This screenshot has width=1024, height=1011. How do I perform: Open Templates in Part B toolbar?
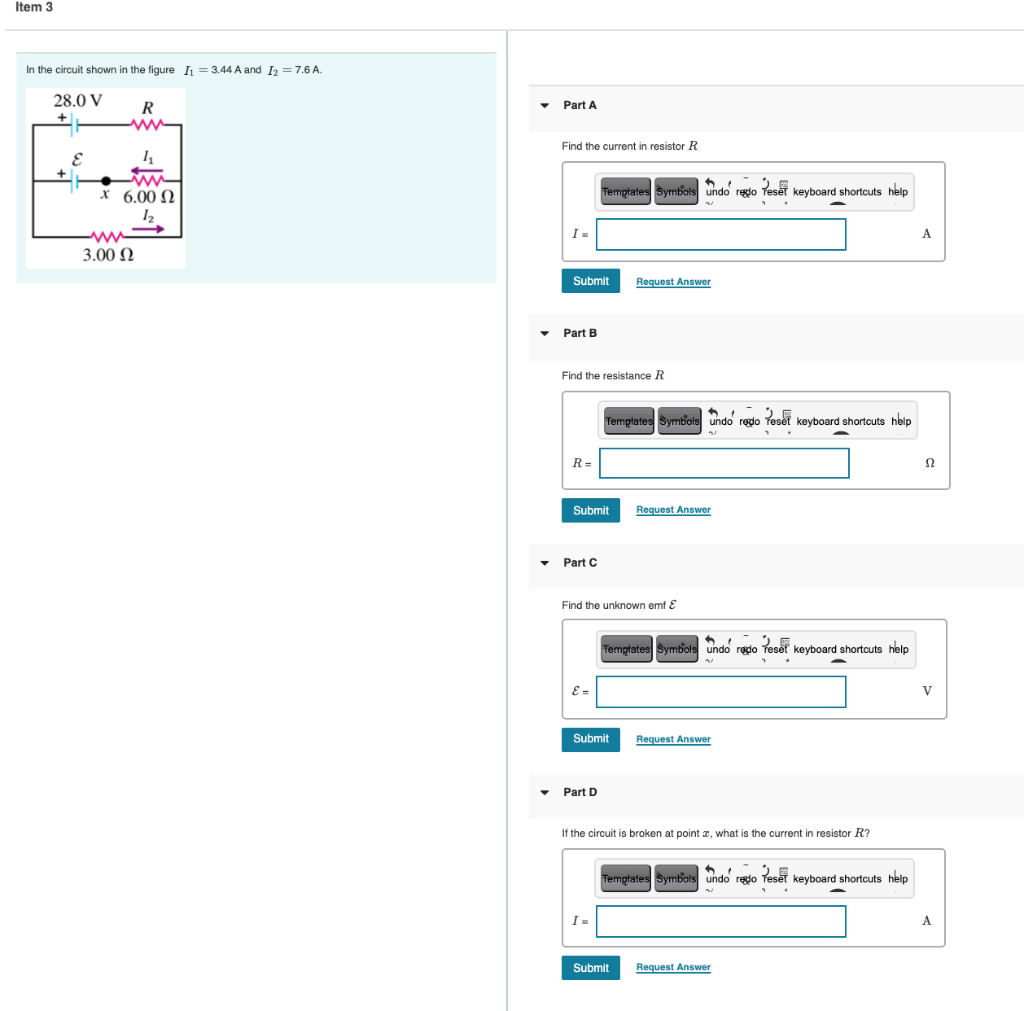pos(629,421)
